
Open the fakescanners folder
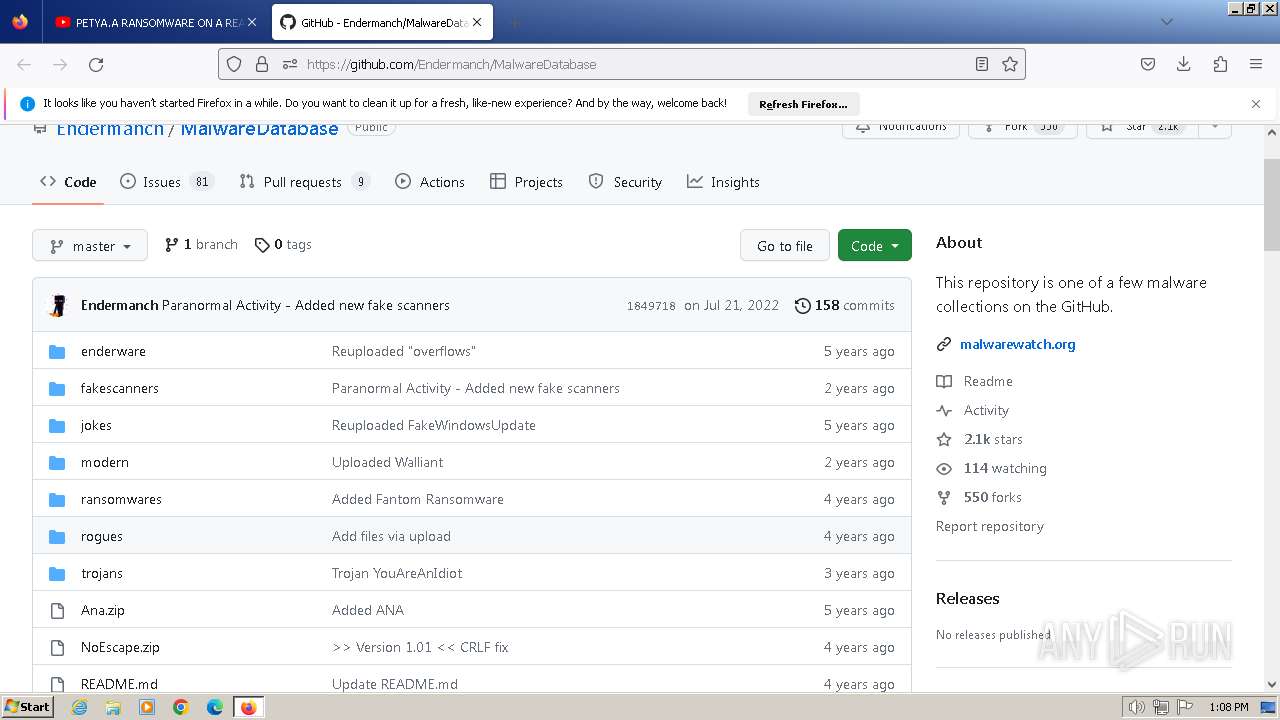(x=120, y=389)
